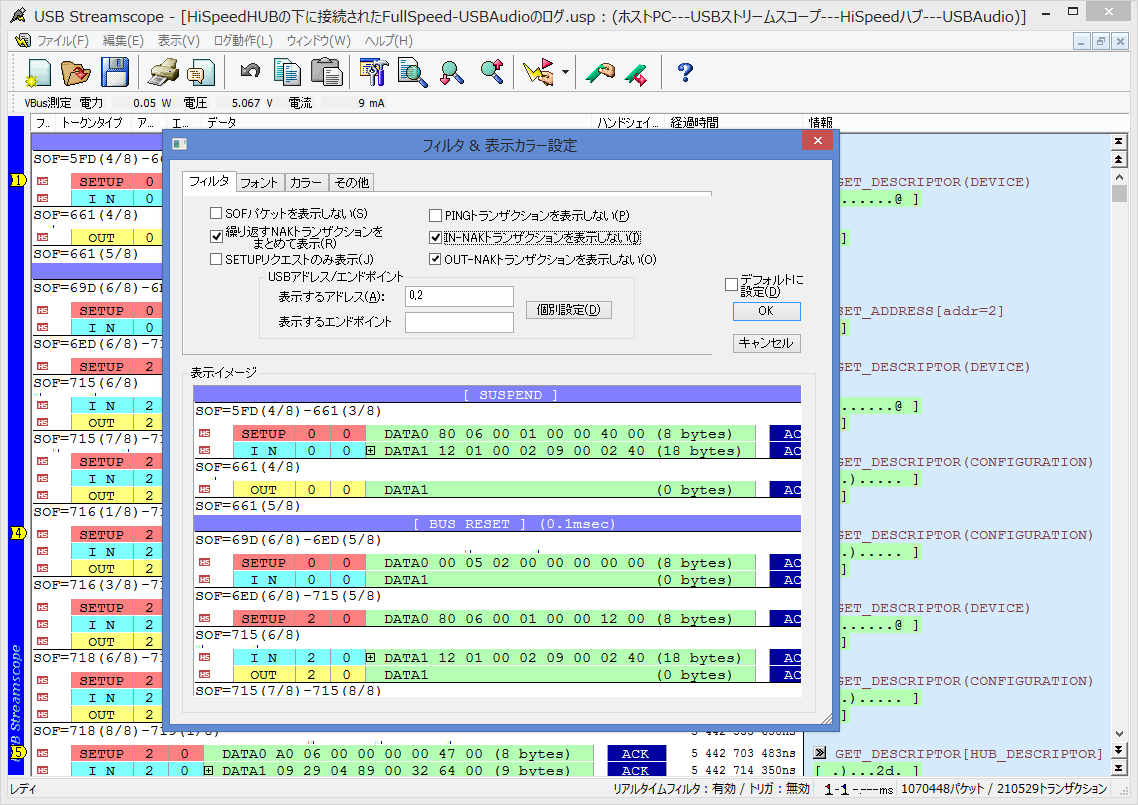1138x805 pixels.
Task: Close the フィルタ & 表示カラー設定 dialog
Action: coord(818,141)
